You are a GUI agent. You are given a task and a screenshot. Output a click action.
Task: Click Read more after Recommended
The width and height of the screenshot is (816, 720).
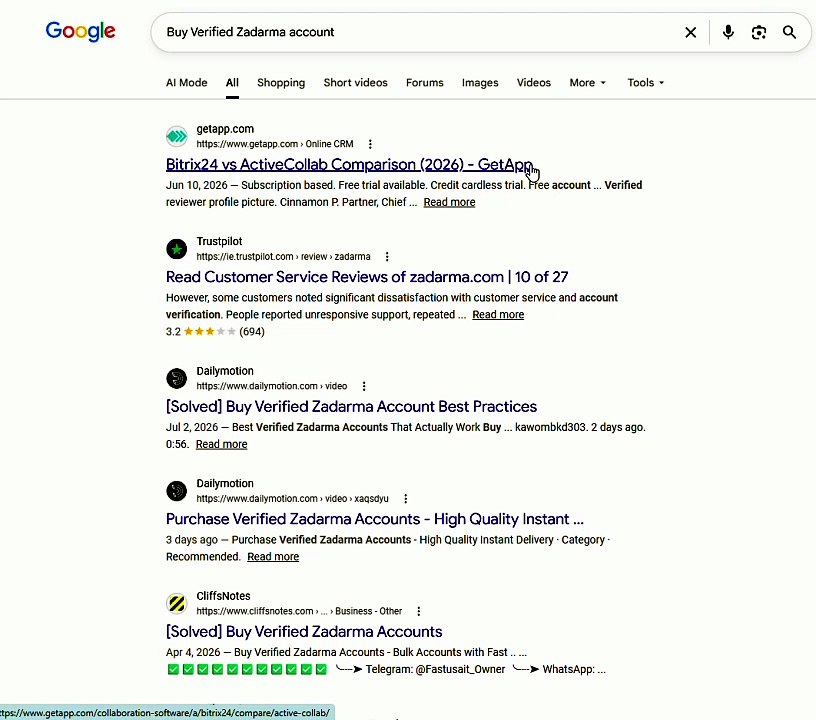273,557
